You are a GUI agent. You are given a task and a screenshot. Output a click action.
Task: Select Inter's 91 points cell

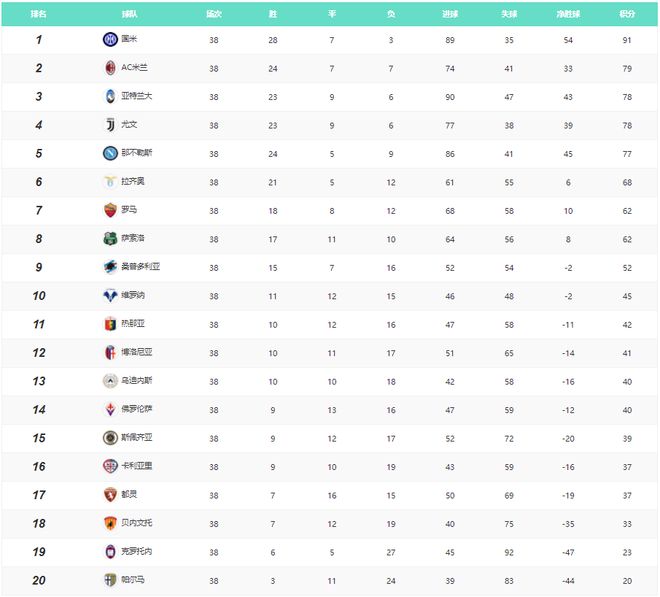point(627,40)
